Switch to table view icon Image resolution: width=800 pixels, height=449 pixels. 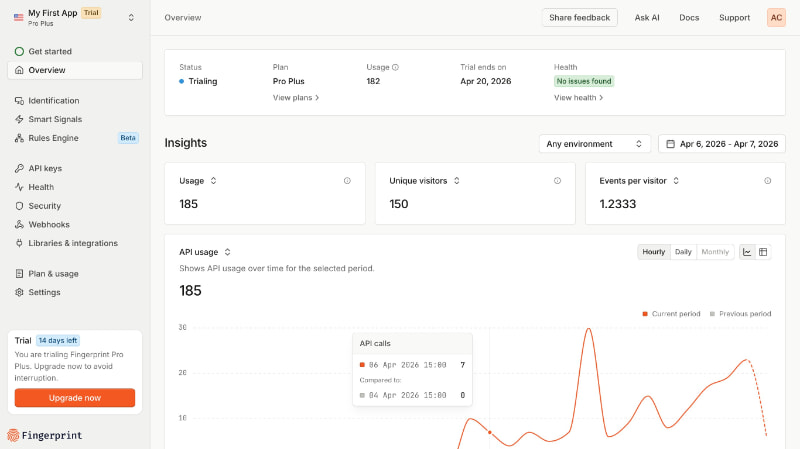(763, 252)
